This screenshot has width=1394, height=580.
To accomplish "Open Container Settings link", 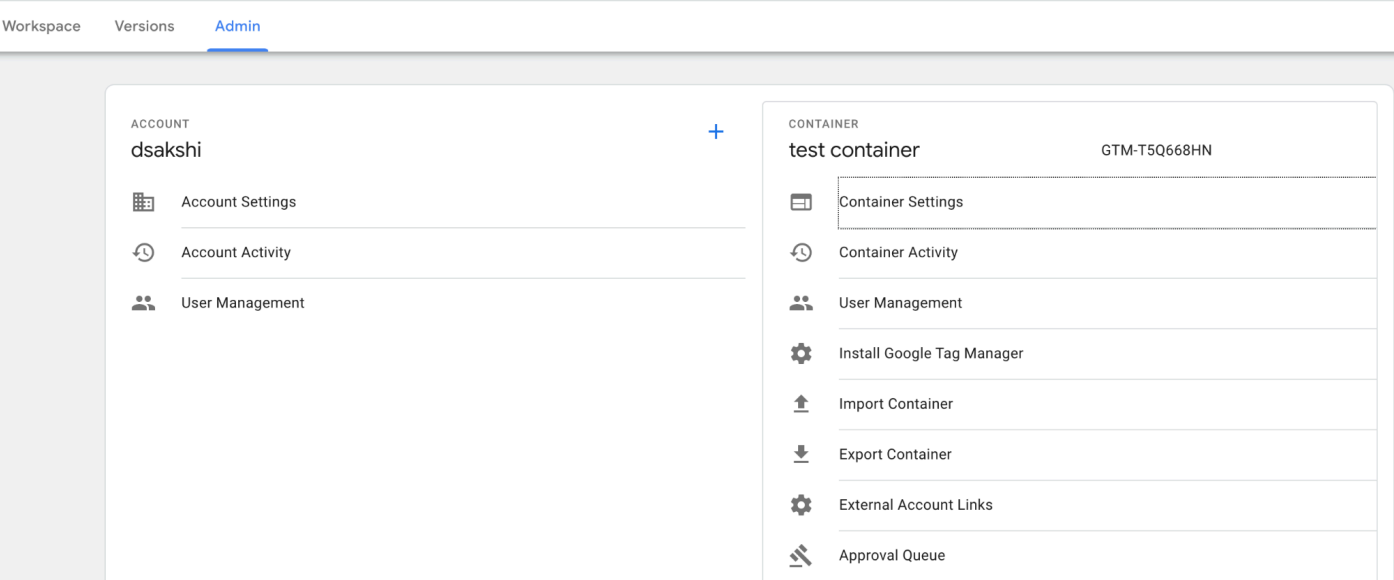I will click(901, 202).
